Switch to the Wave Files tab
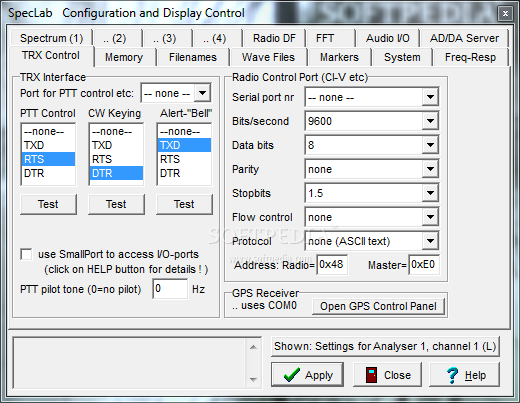 pos(268,57)
